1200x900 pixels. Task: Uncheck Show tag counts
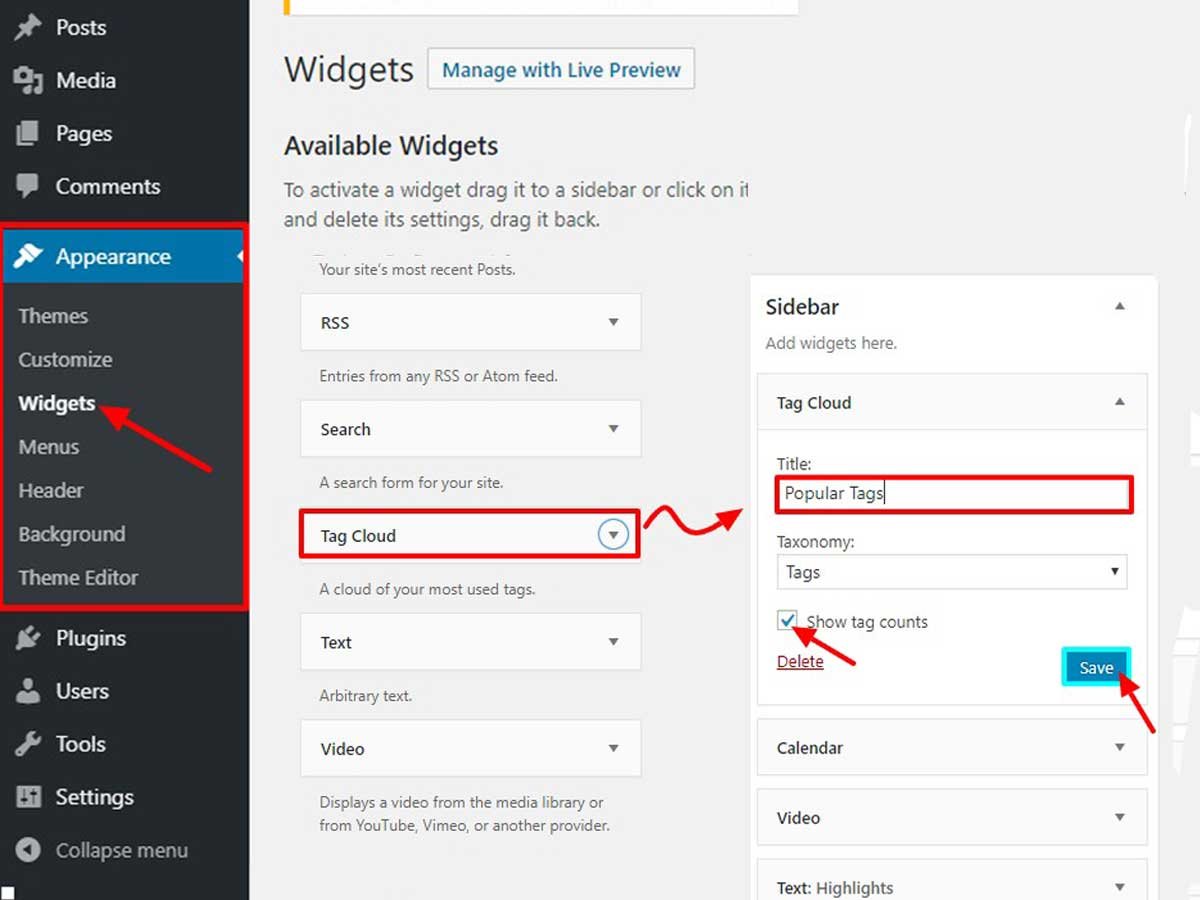pyautogui.click(x=787, y=620)
